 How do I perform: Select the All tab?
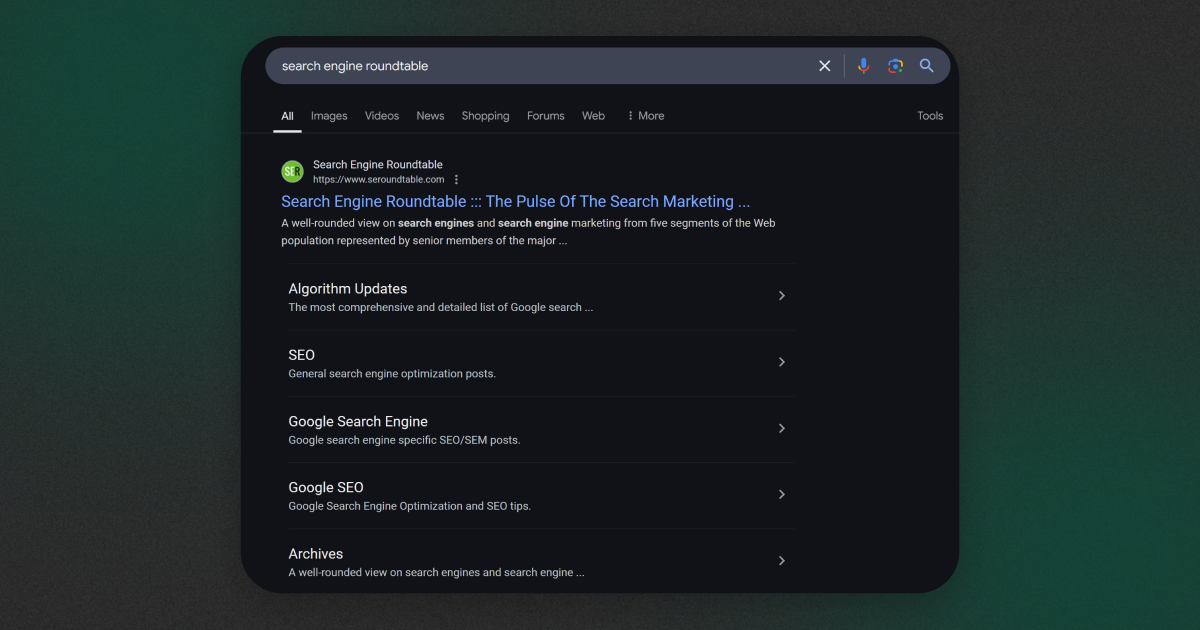(x=287, y=116)
